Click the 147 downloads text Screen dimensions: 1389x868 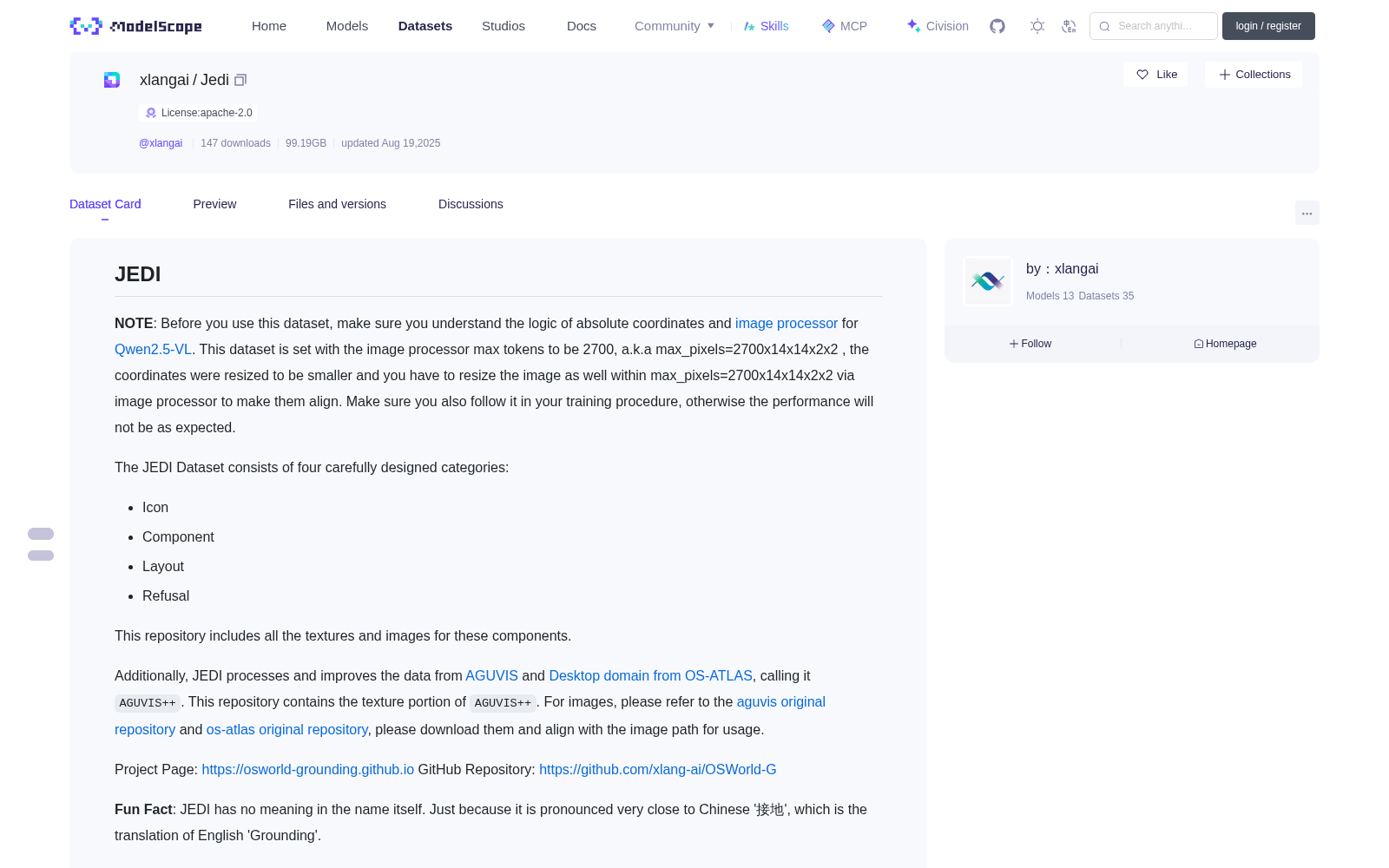pyautogui.click(x=235, y=143)
